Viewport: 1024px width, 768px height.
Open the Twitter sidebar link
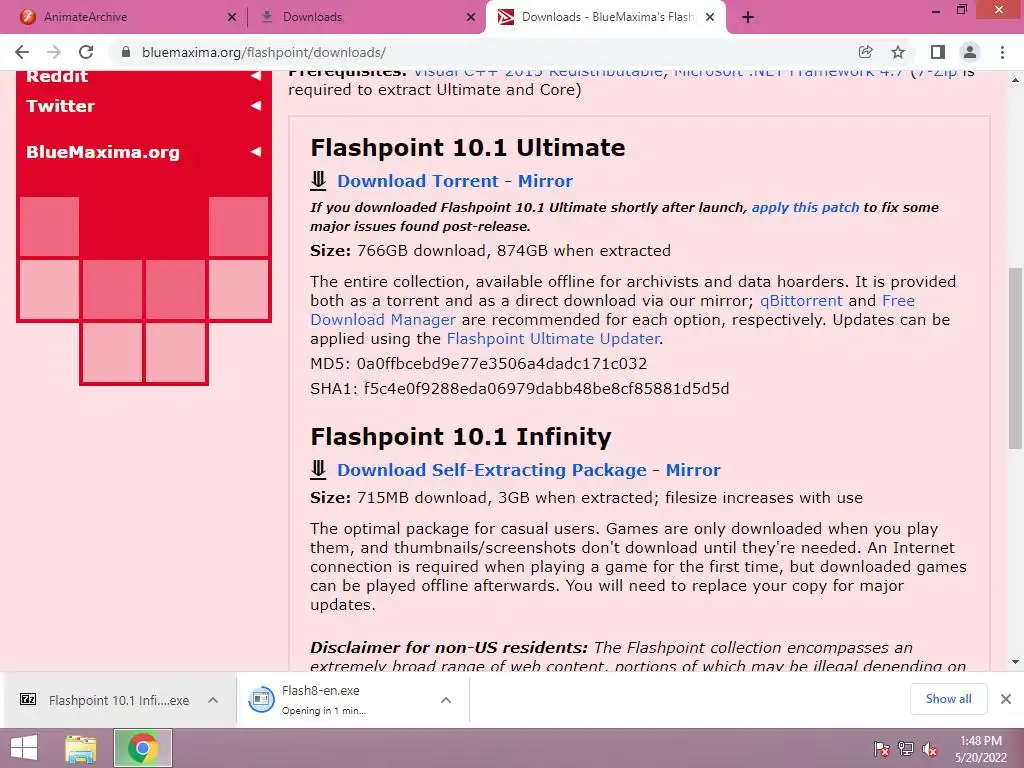pos(60,106)
